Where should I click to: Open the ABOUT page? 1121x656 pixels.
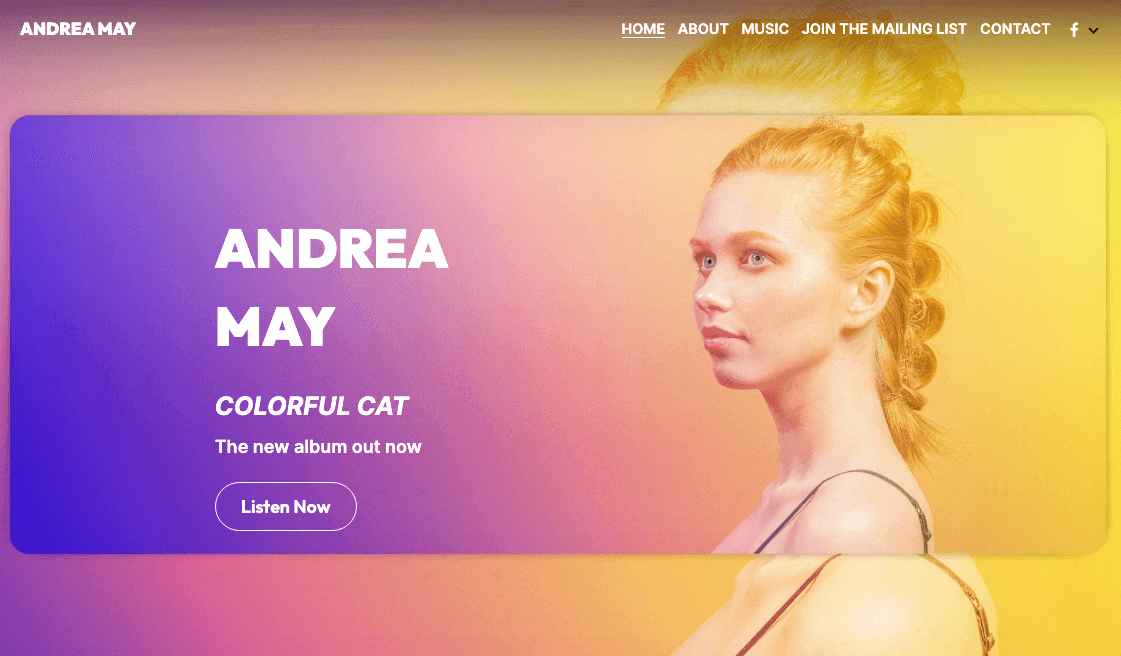click(703, 29)
